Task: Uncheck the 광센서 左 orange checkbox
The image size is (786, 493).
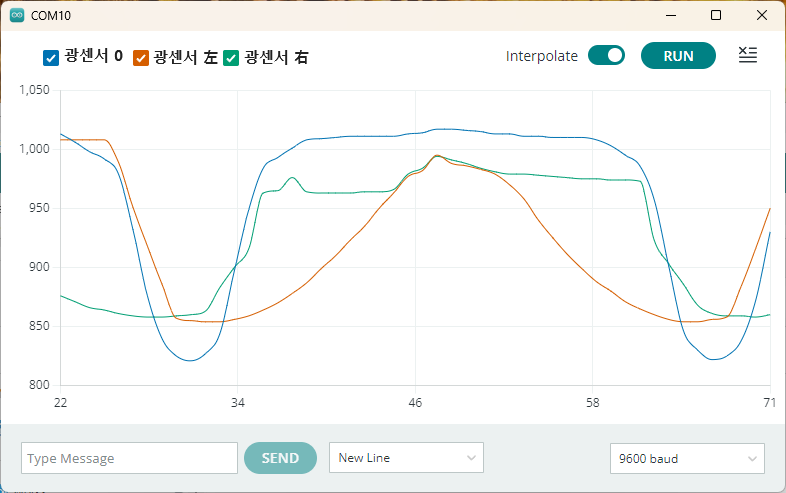Action: (141, 58)
